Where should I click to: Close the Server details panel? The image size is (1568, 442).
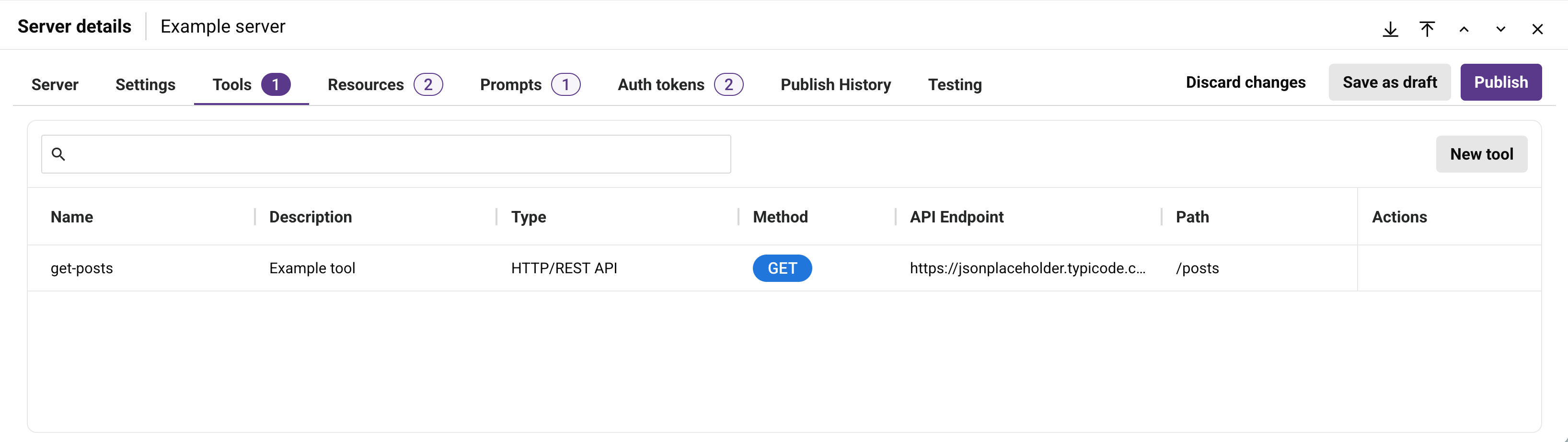coord(1537,29)
